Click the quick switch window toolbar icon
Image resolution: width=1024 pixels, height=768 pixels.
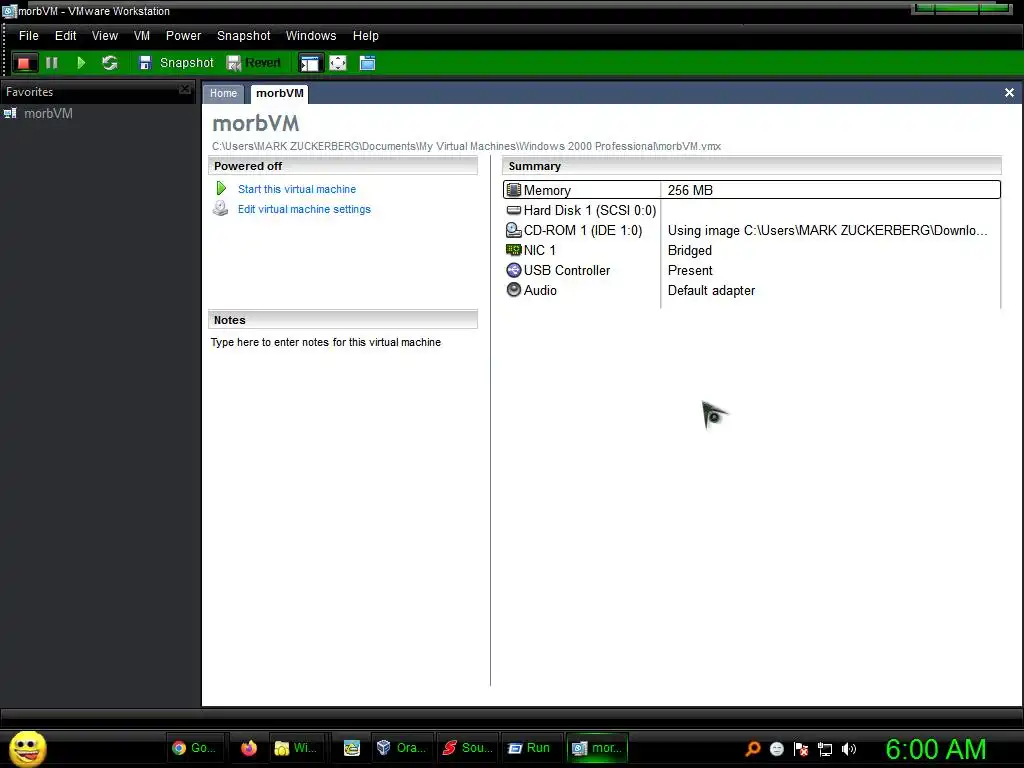pos(368,63)
